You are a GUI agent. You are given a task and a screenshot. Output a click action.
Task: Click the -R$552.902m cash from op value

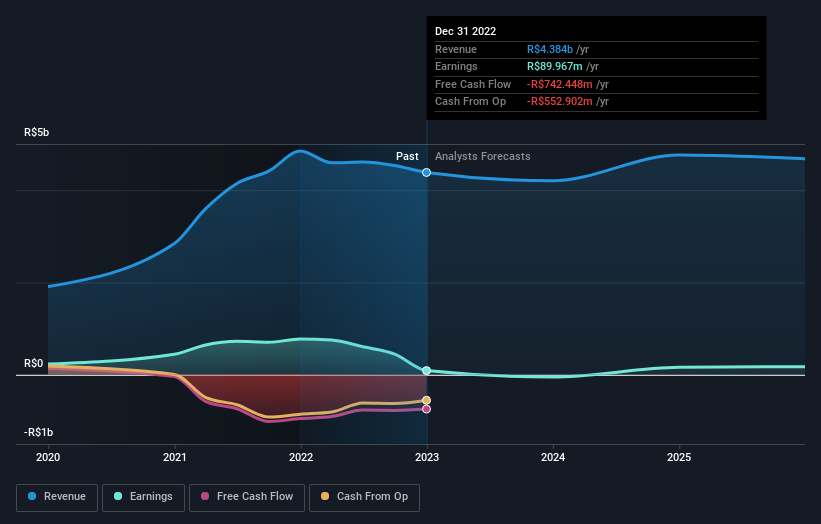[560, 102]
